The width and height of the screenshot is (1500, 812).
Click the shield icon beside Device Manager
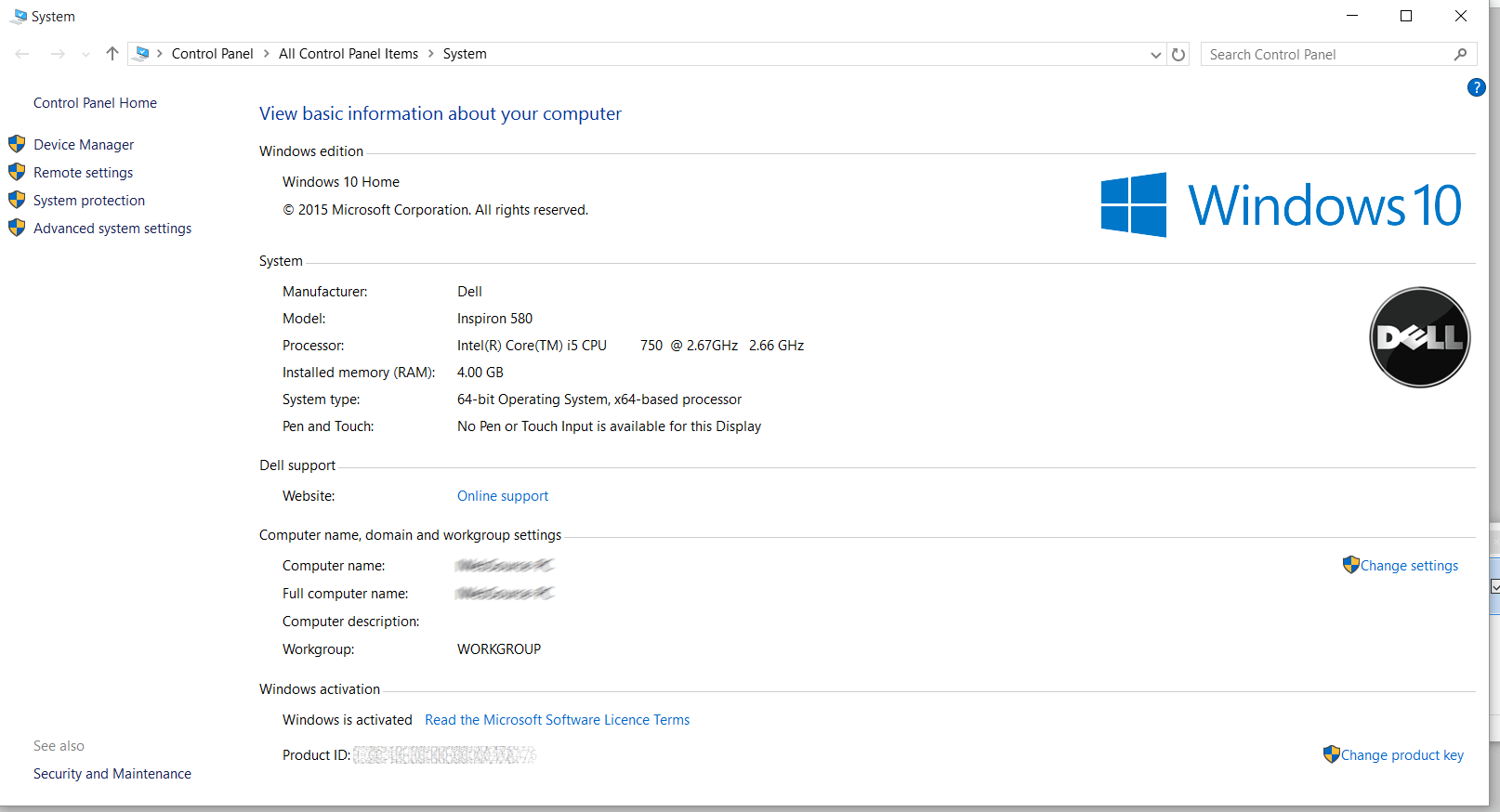17,144
